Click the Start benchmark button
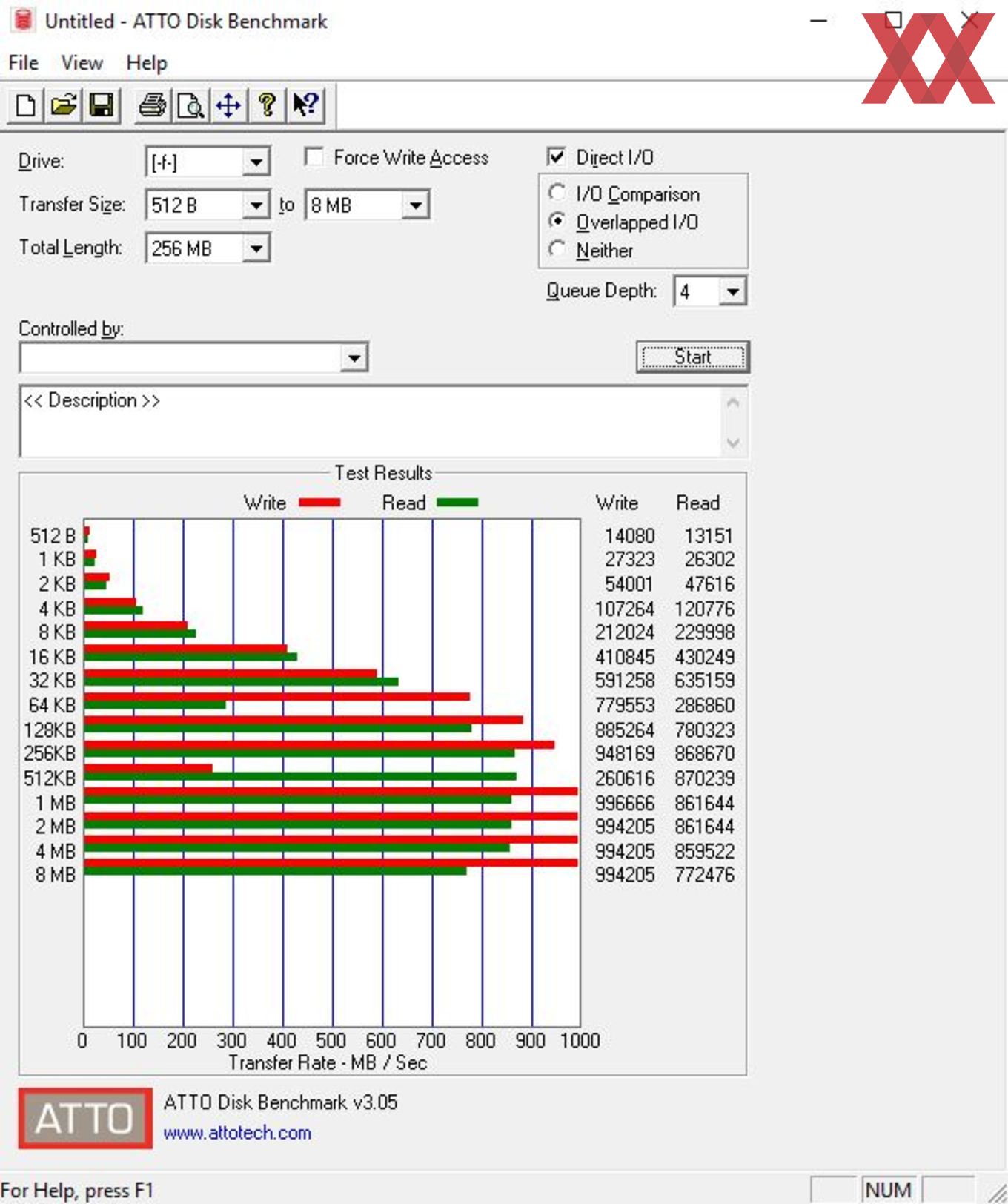The image size is (1008, 1204). 692,357
